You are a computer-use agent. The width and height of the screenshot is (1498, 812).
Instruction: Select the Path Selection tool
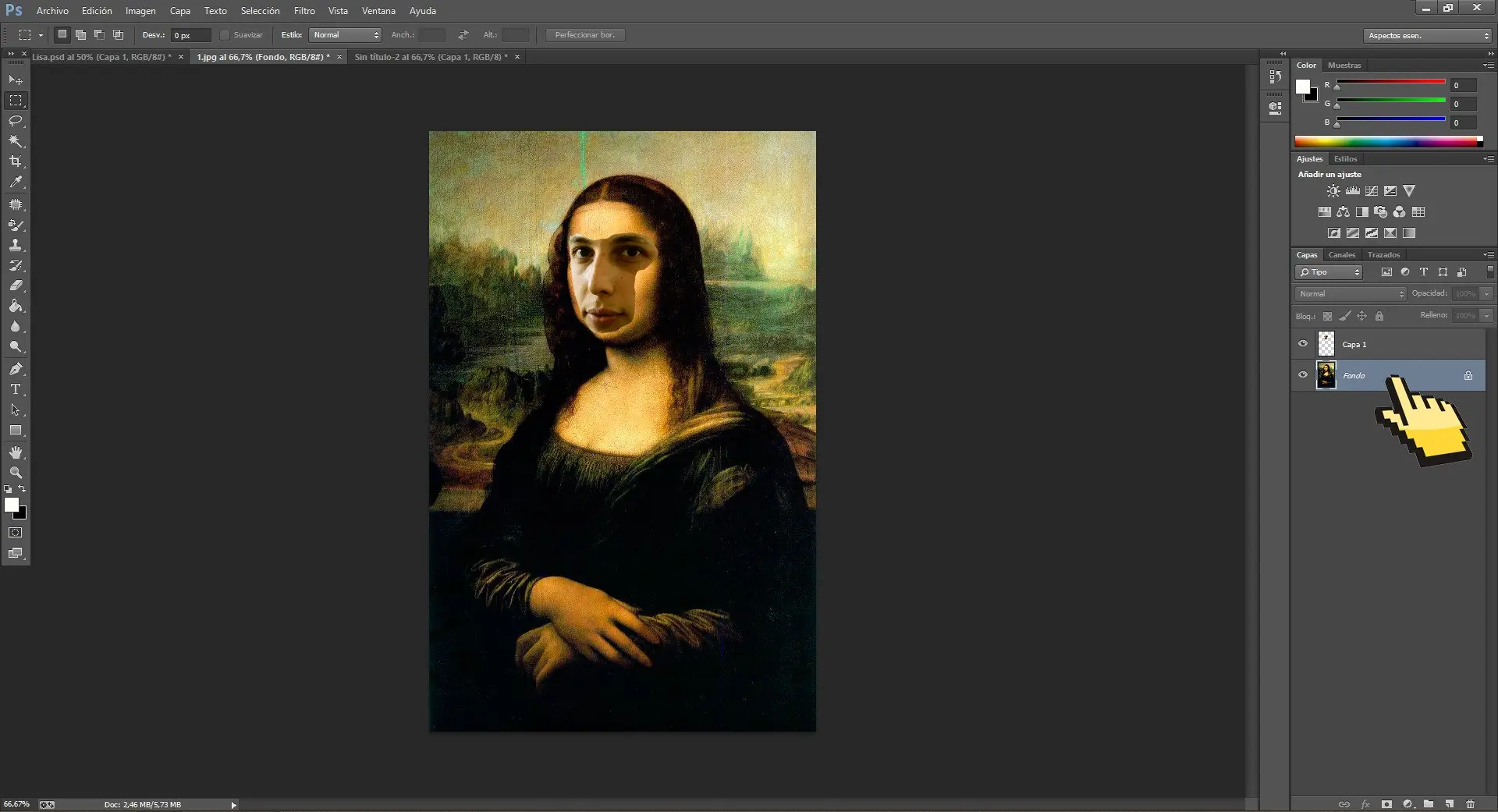(x=16, y=410)
